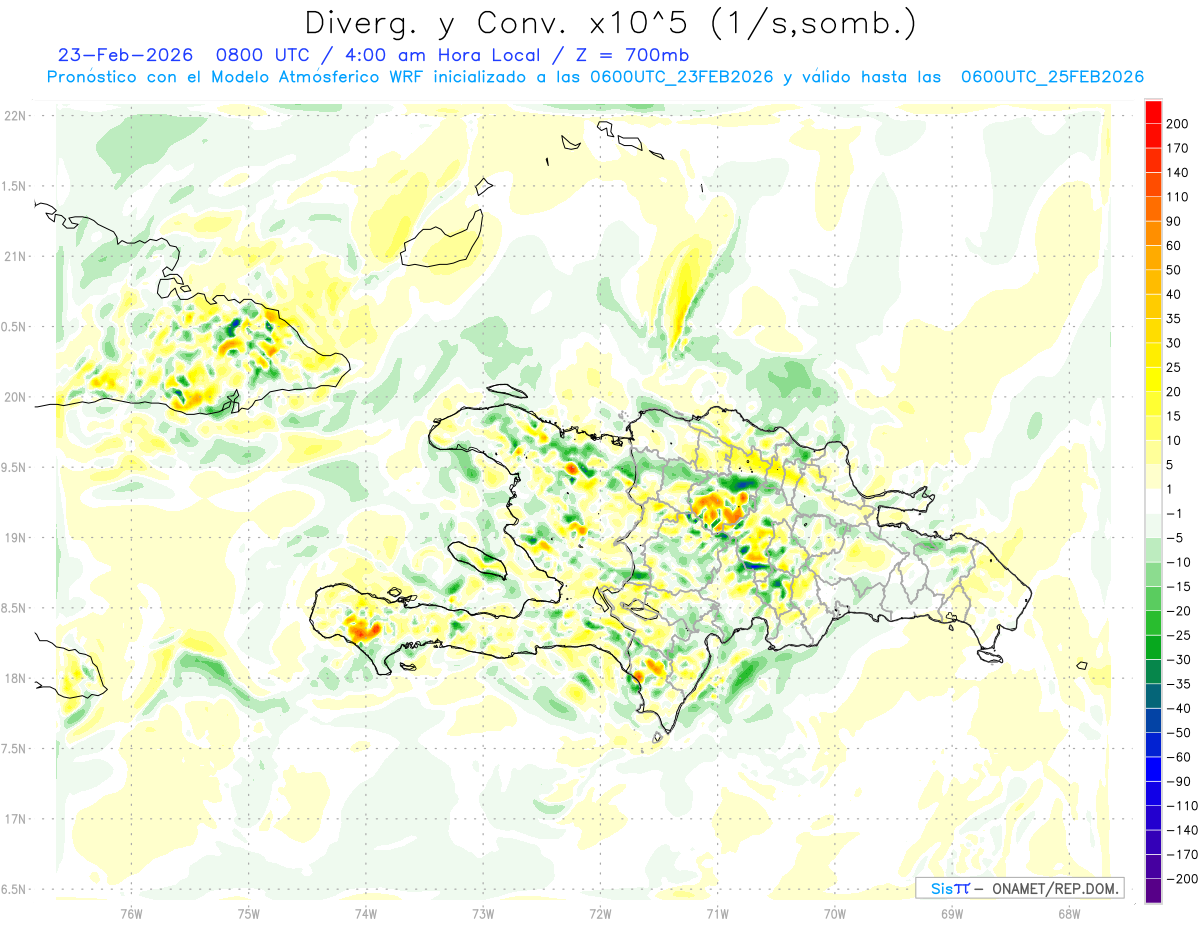
Task: Click the 0.5N latitude label
Action: [x=14, y=327]
